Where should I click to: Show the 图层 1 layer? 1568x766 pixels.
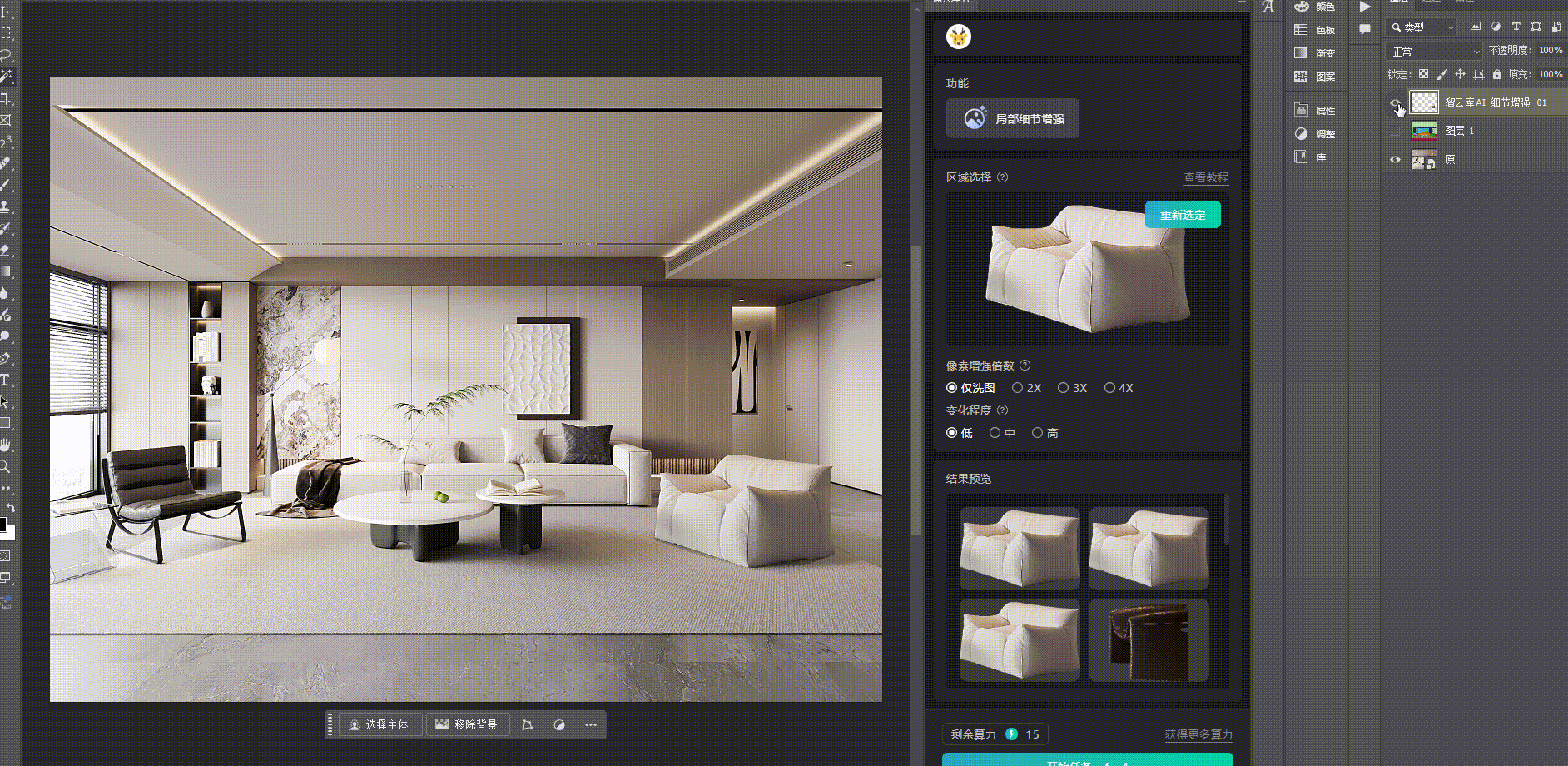pos(1396,131)
